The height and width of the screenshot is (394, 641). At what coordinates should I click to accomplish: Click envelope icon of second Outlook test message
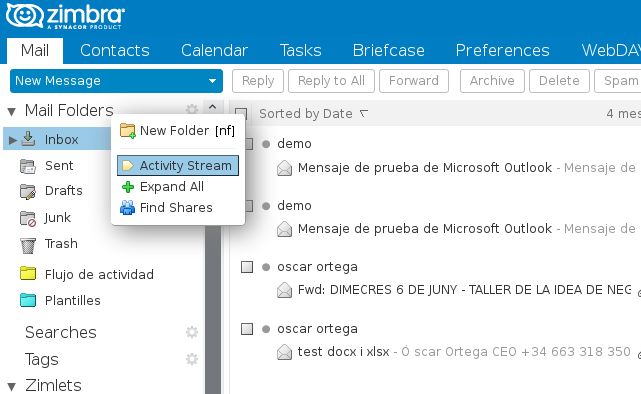285,229
